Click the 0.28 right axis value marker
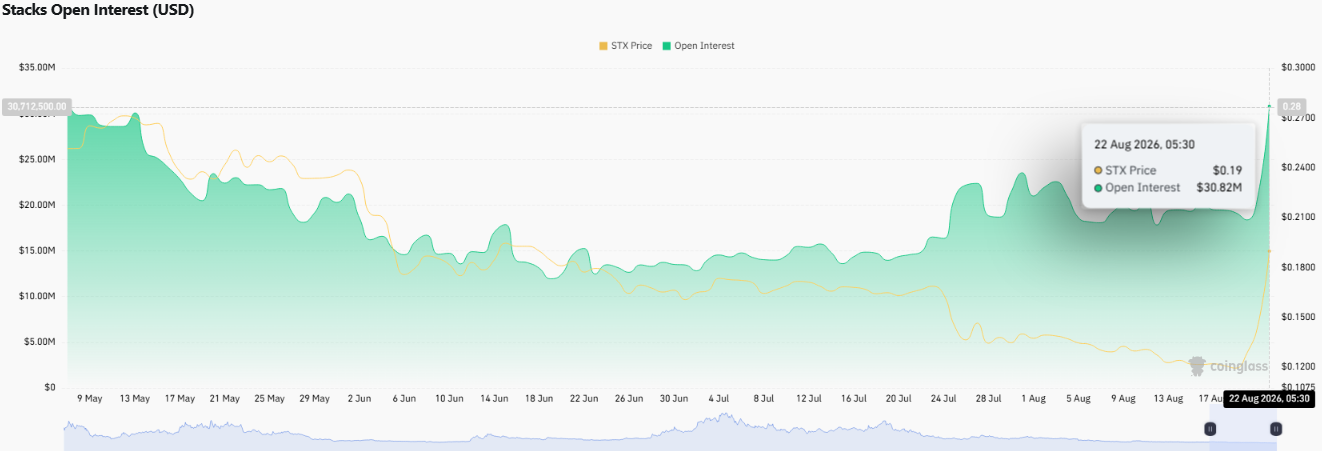Viewport: 1322px width, 451px height. [x=1291, y=106]
